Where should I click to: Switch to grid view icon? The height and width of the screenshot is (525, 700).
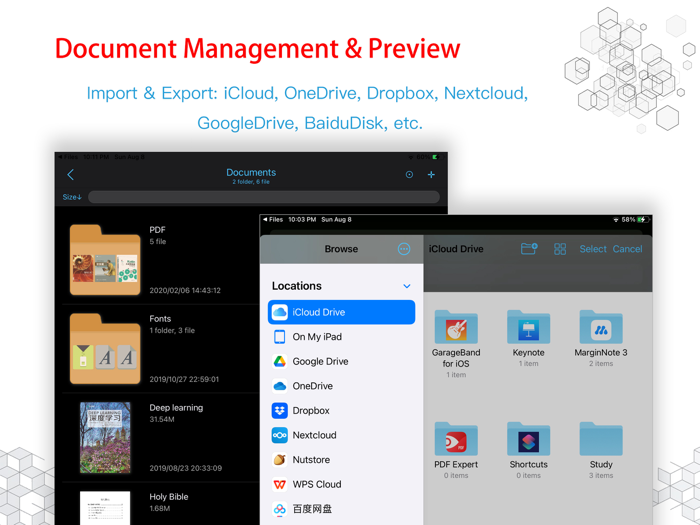[560, 249]
